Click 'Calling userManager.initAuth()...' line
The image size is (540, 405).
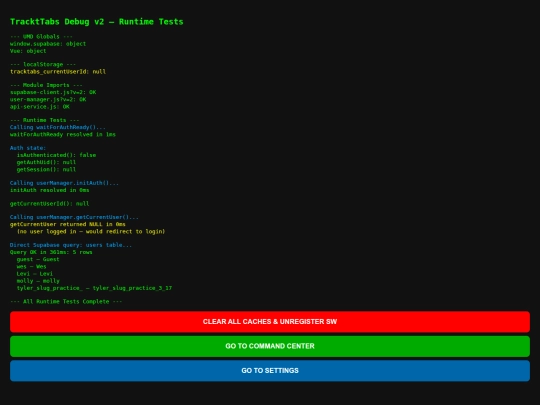[64, 183]
